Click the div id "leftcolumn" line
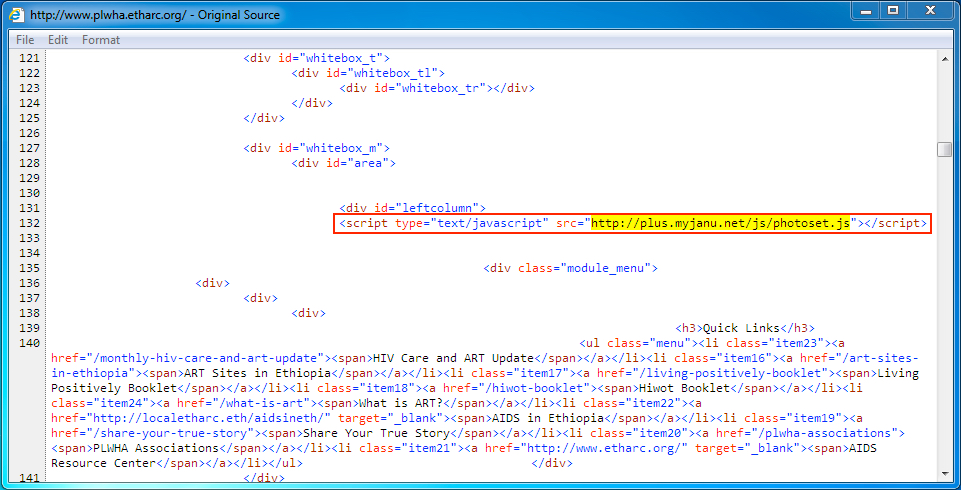Image resolution: width=961 pixels, height=490 pixels. (412, 208)
